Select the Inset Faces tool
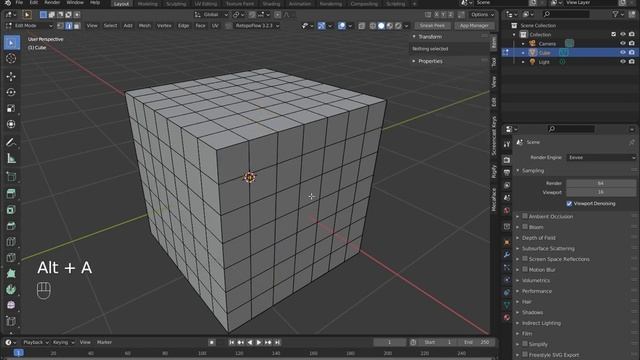 (11, 210)
